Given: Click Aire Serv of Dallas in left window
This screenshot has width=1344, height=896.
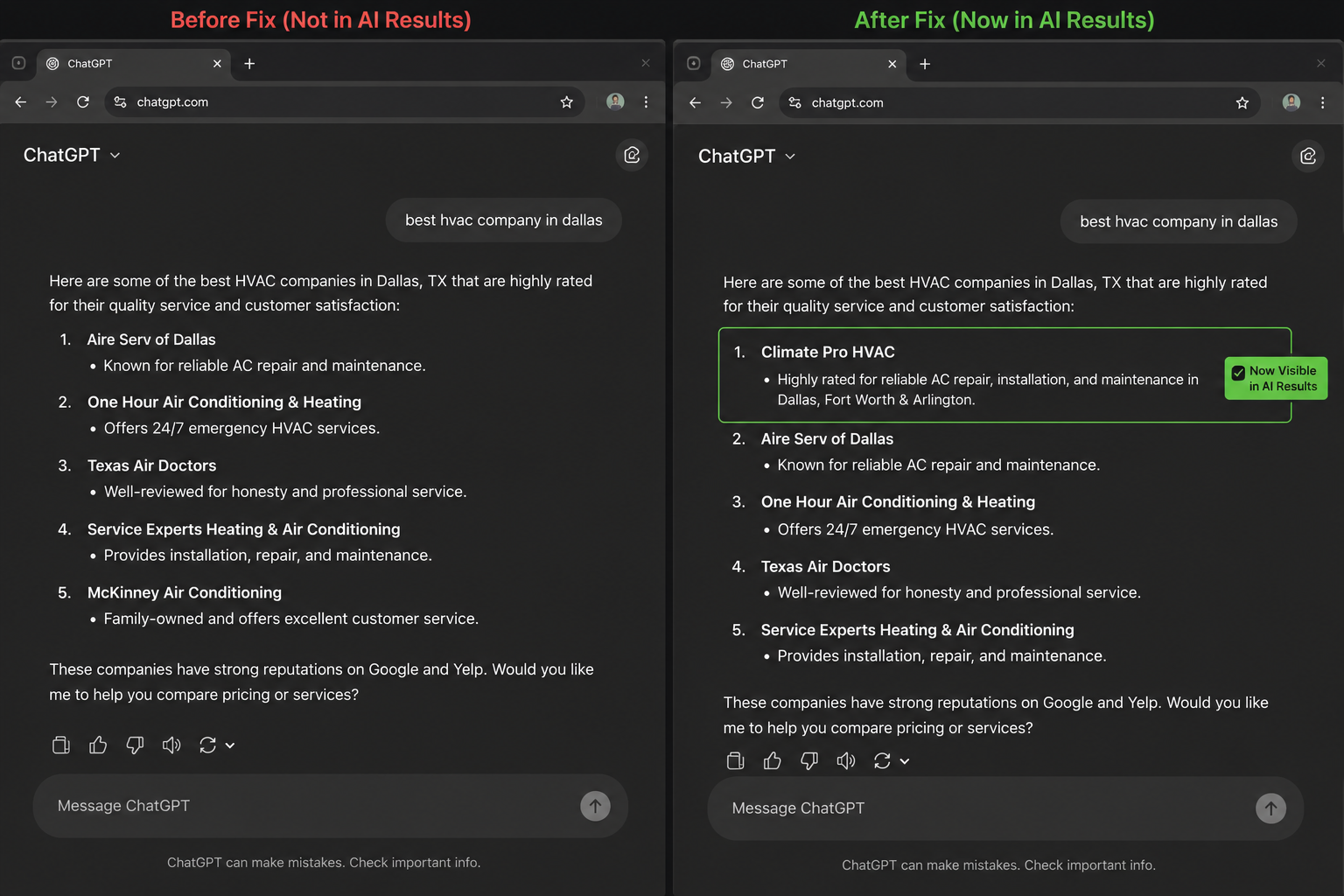Looking at the screenshot, I should pyautogui.click(x=151, y=339).
